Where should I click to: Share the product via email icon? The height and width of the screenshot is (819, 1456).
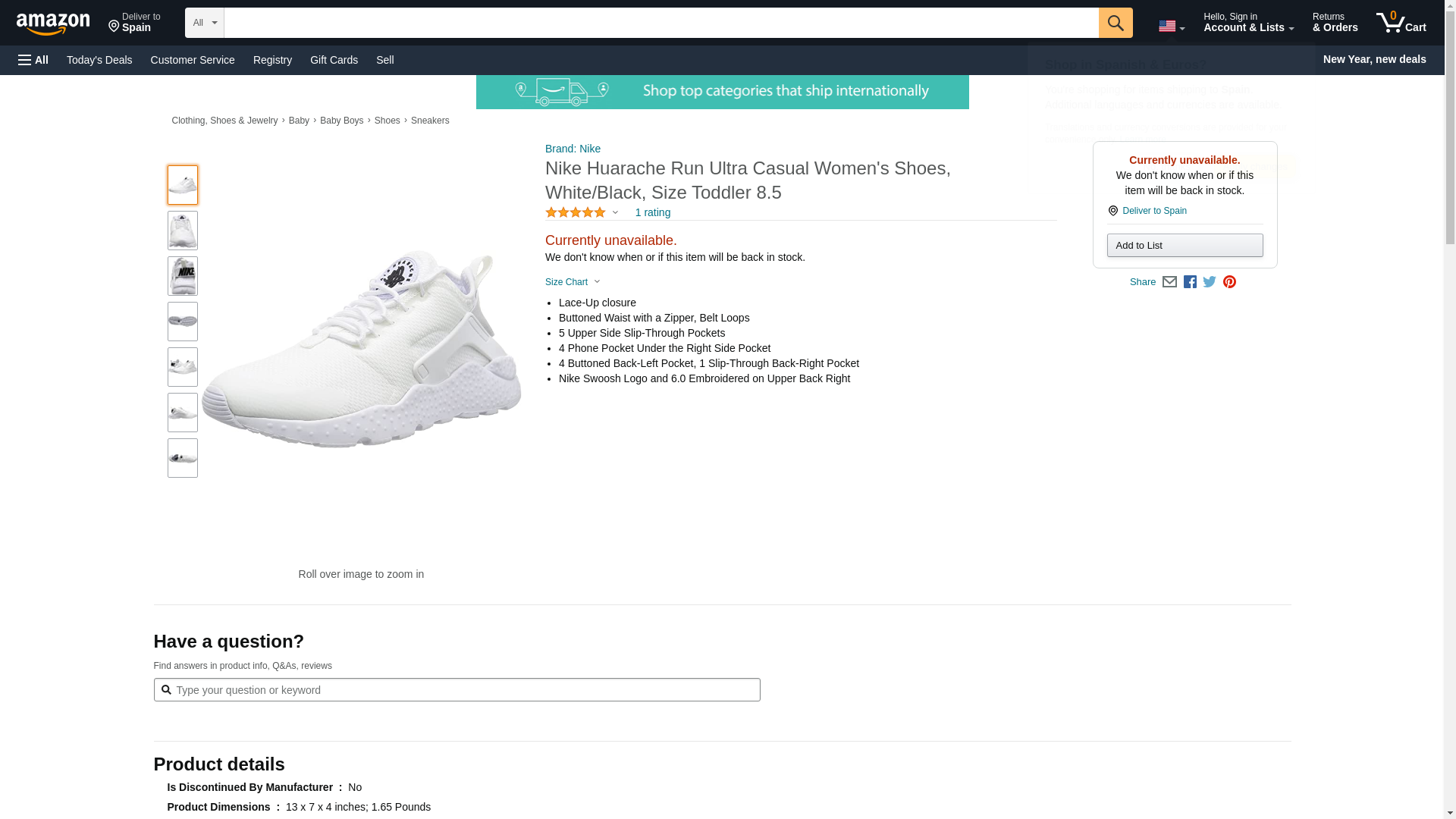1169,282
